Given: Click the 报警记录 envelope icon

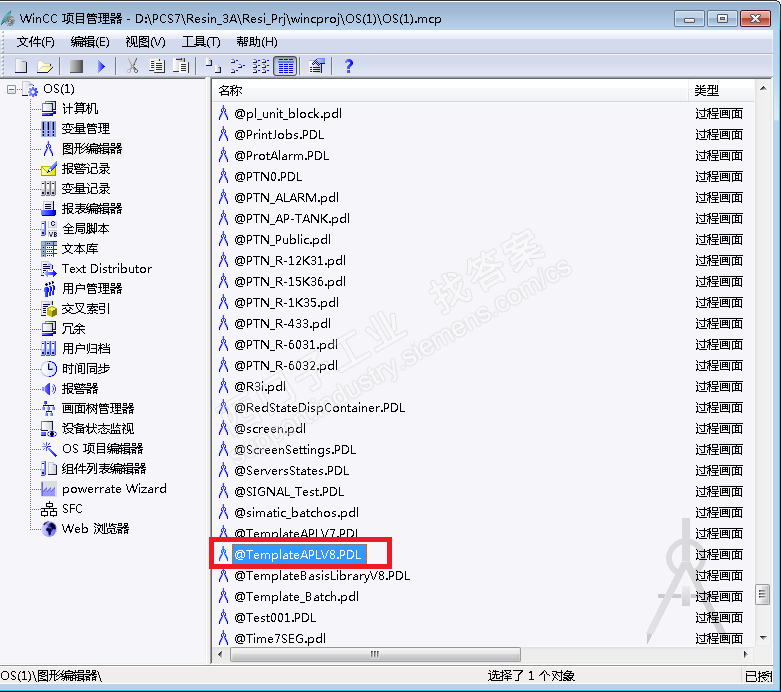Looking at the screenshot, I should pos(48,169).
